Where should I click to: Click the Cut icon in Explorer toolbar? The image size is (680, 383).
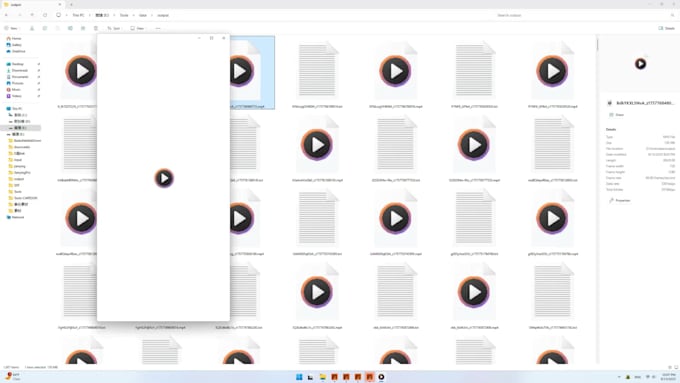[32, 28]
